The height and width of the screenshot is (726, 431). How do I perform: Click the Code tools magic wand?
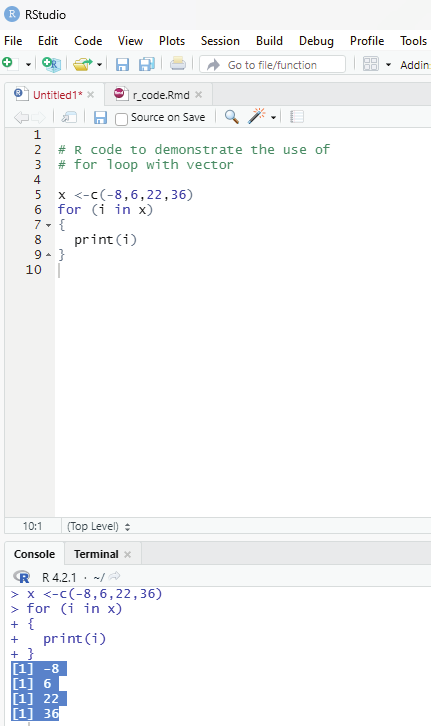257,116
